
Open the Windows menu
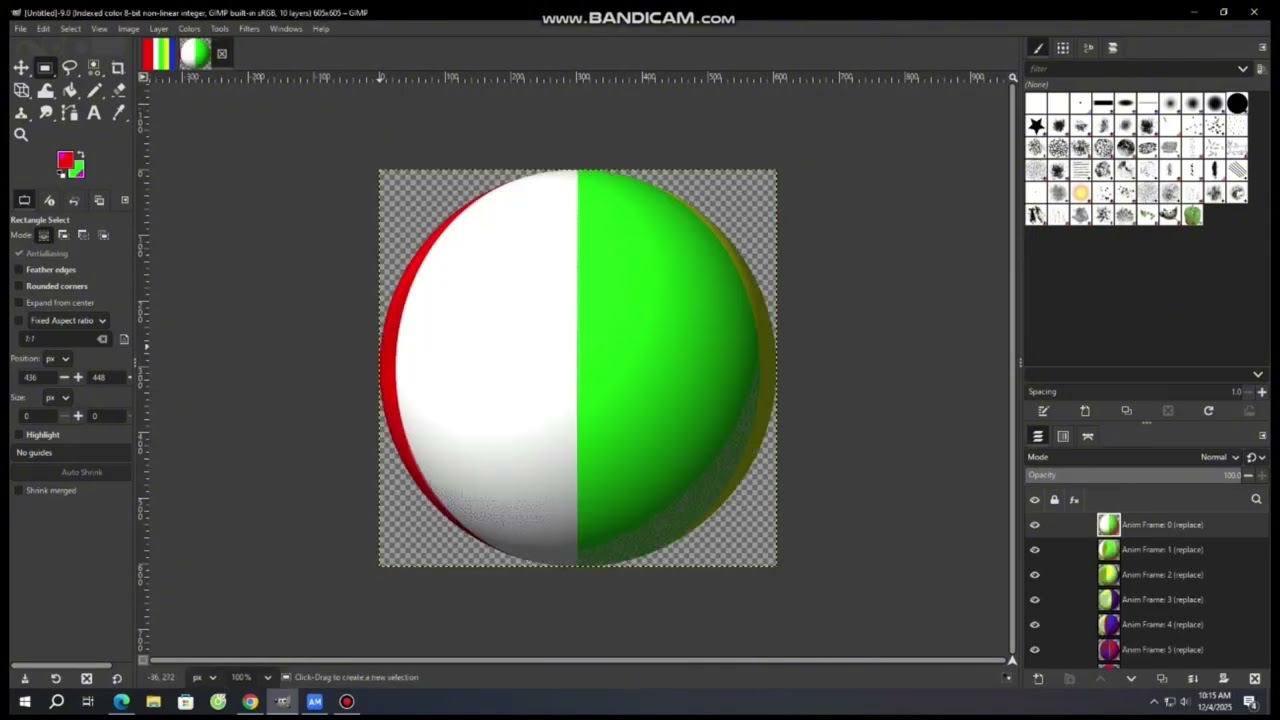click(x=286, y=29)
